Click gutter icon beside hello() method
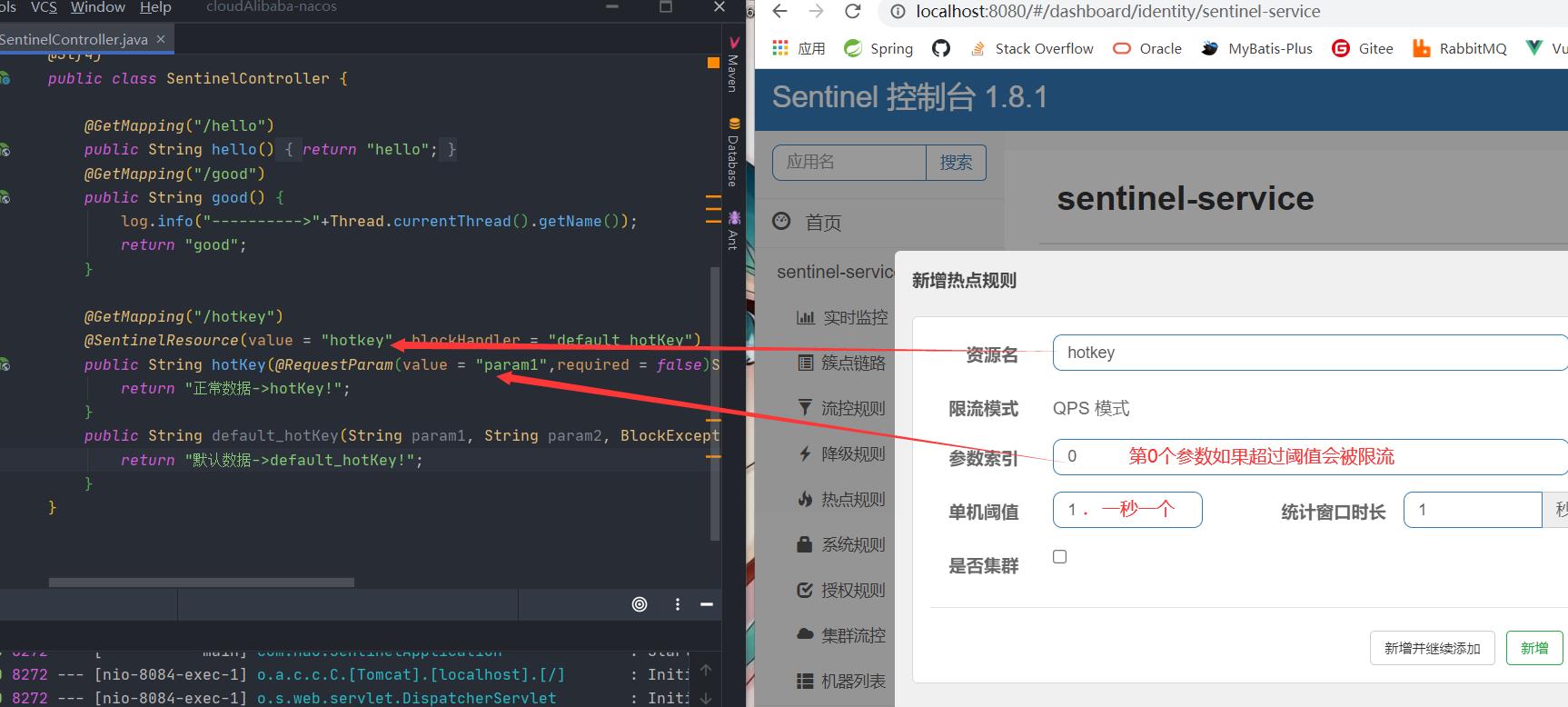 tap(5, 149)
